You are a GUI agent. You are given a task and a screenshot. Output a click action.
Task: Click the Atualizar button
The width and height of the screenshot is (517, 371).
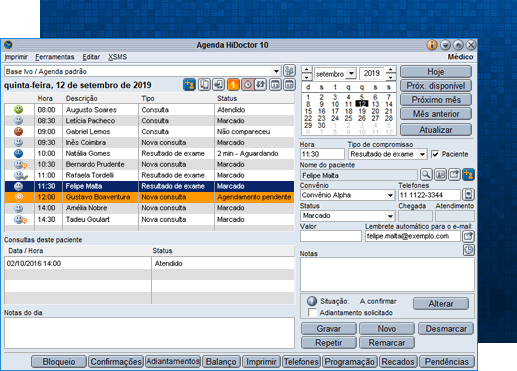coord(436,130)
